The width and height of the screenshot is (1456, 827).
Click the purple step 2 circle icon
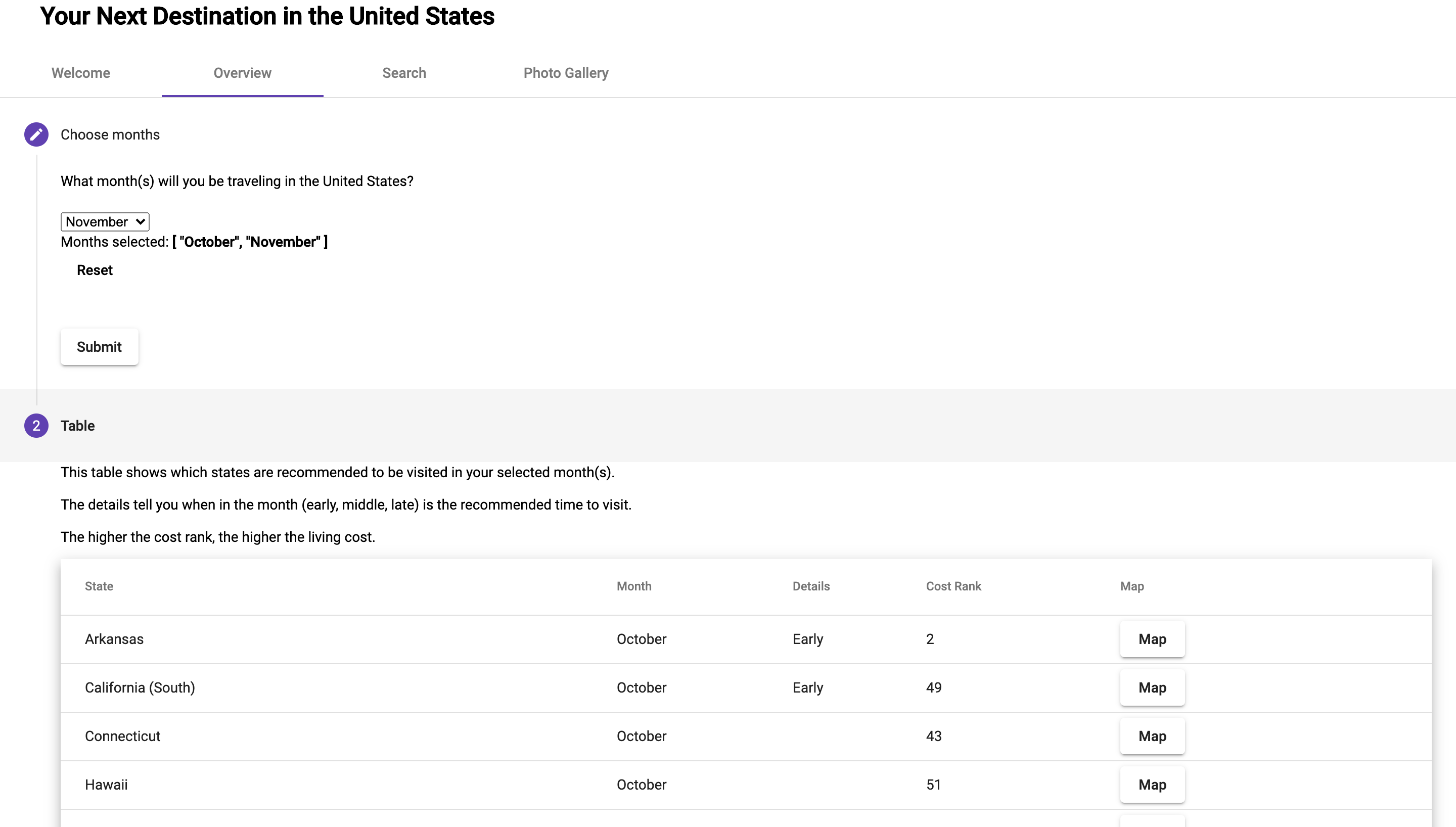36,426
